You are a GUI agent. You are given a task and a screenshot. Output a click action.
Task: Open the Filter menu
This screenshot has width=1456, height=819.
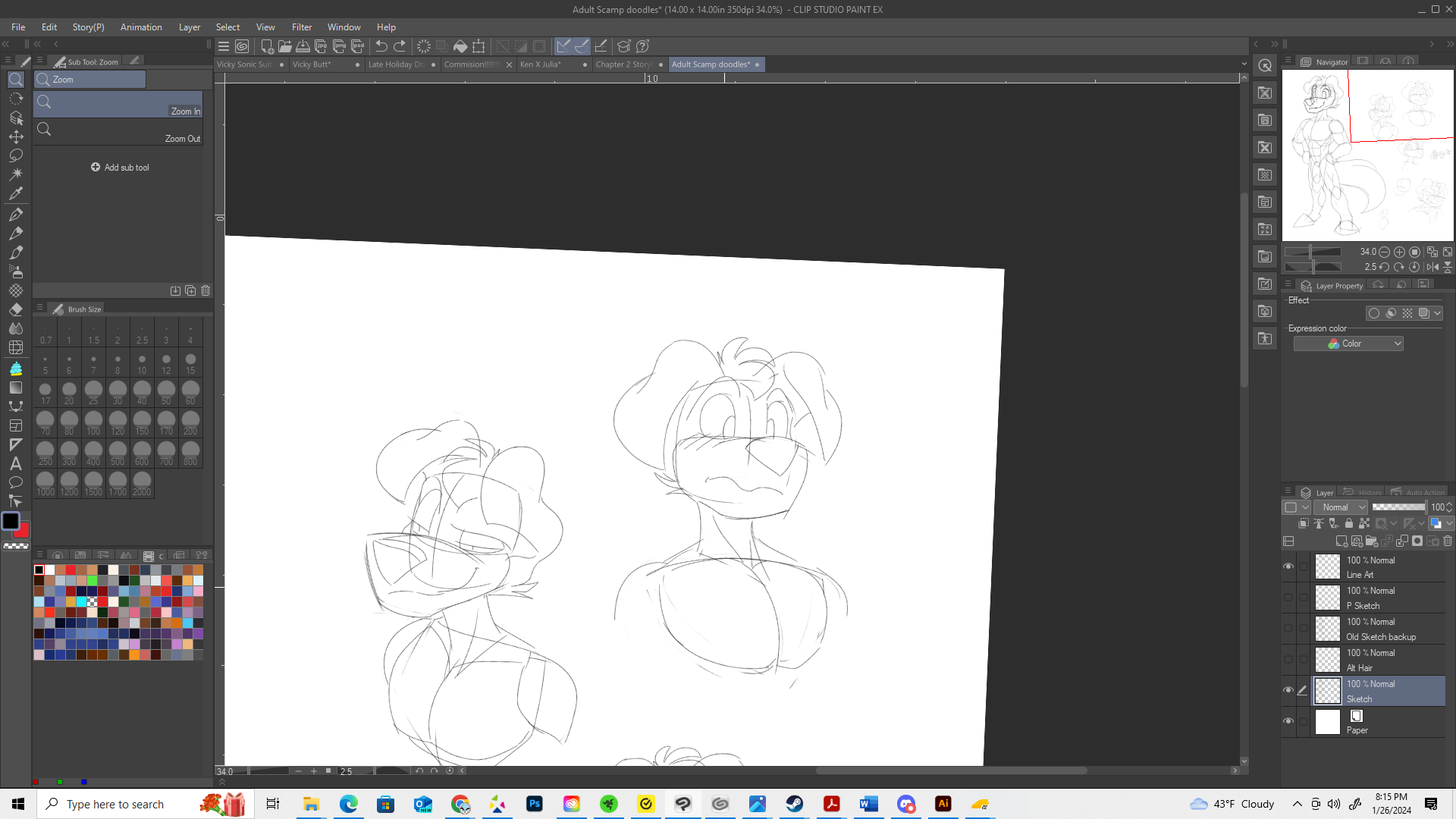(x=301, y=27)
